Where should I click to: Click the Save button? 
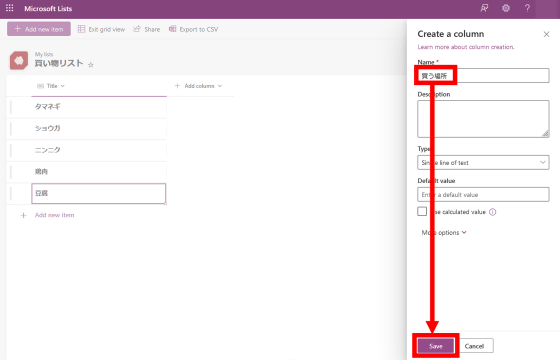pos(436,346)
